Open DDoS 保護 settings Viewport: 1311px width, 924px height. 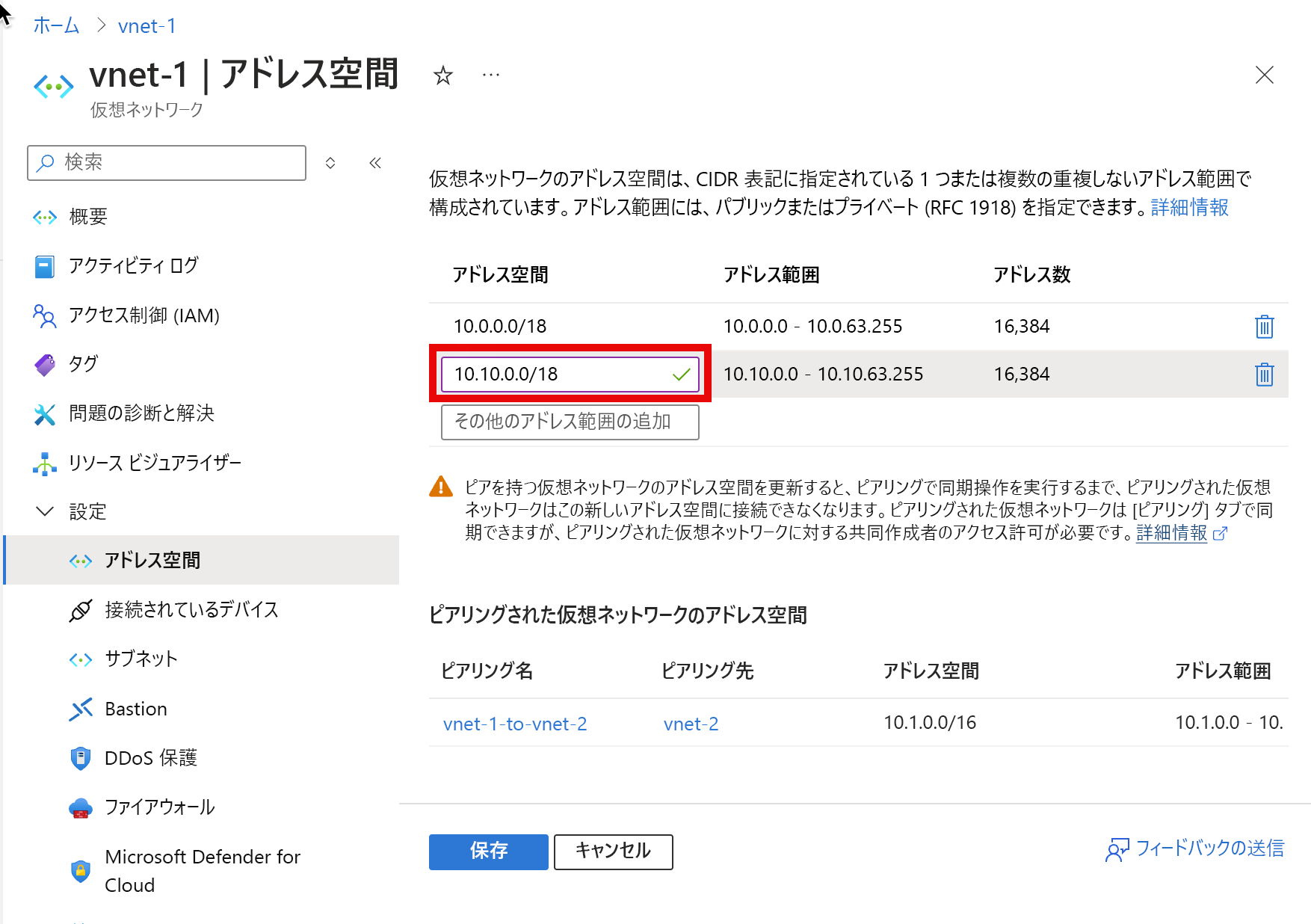pyautogui.click(x=151, y=757)
